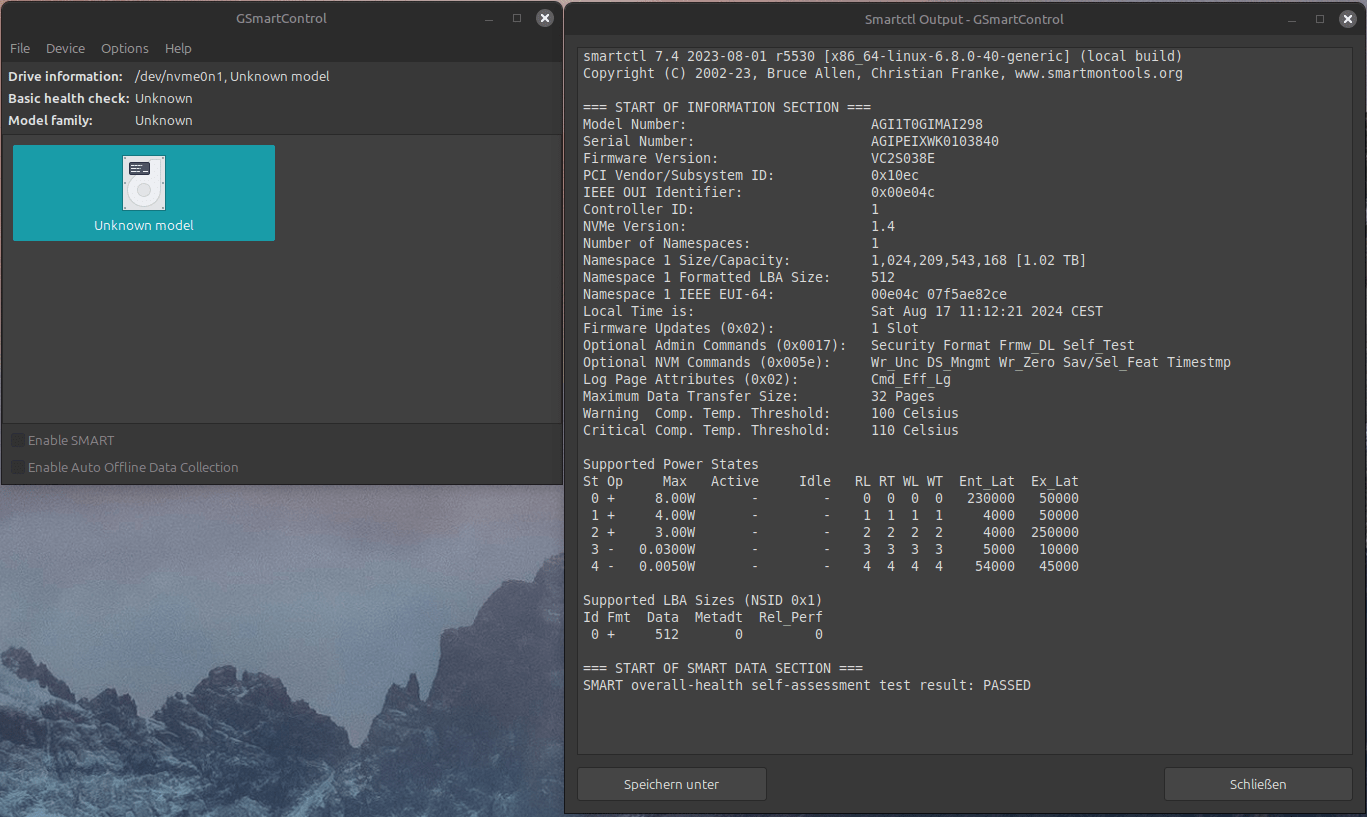Image resolution: width=1367 pixels, height=817 pixels.
Task: Open the Device menu
Action: pos(66,48)
